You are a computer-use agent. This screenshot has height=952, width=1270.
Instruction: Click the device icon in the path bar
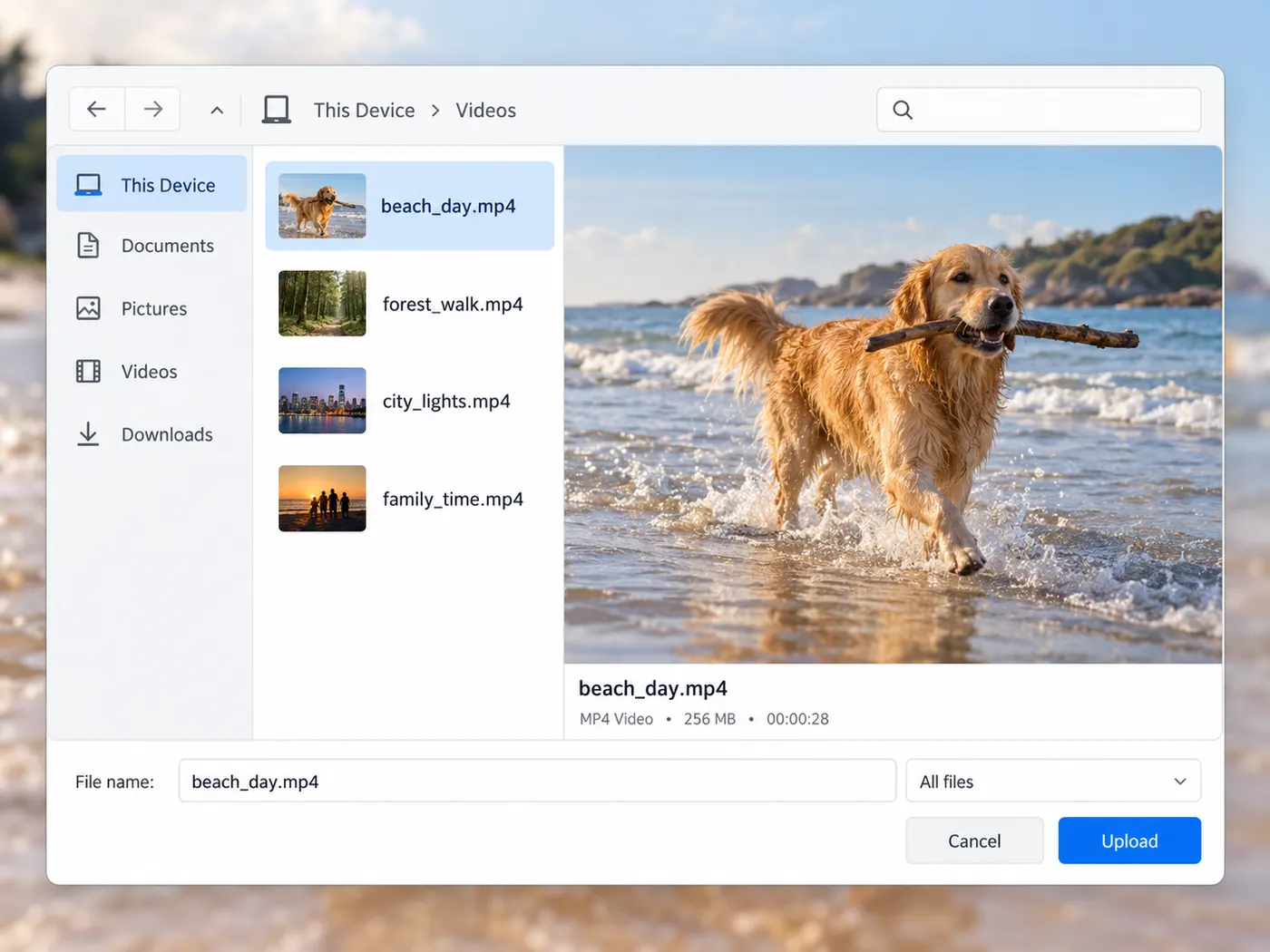pyautogui.click(x=277, y=110)
